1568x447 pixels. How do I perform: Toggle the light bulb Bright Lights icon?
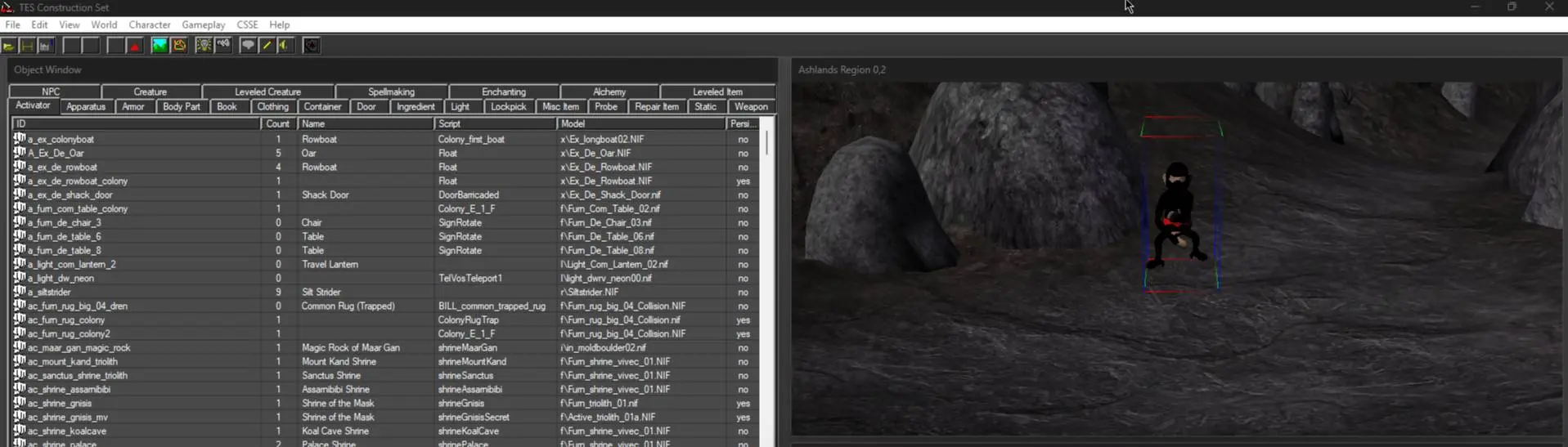coord(204,46)
